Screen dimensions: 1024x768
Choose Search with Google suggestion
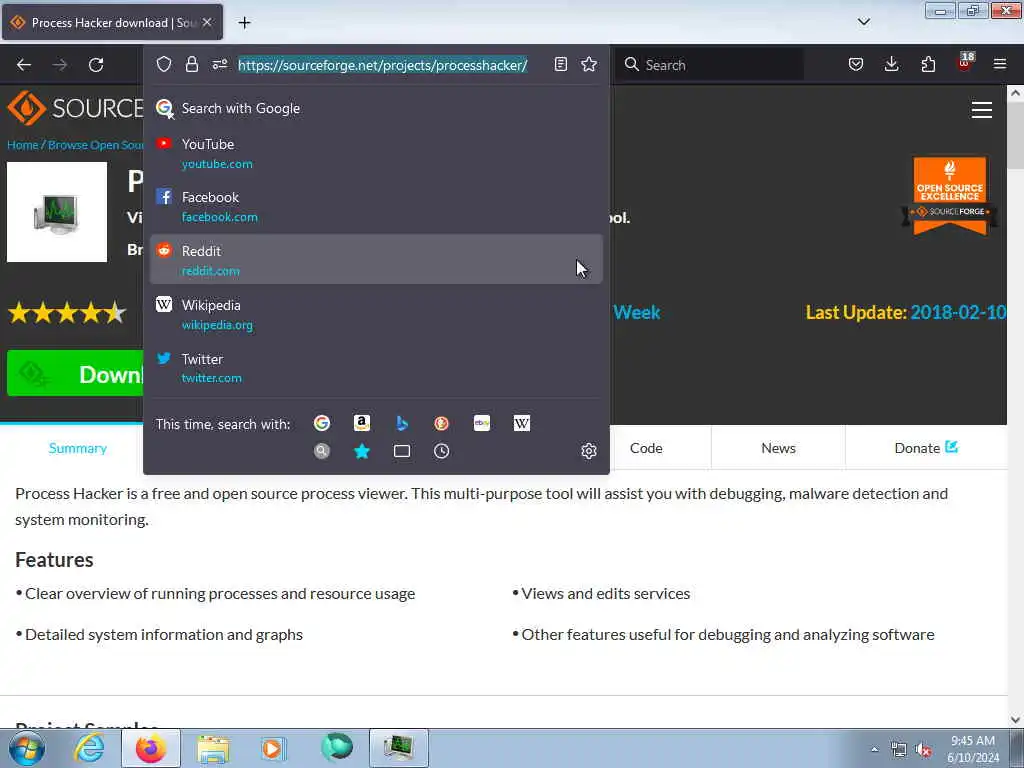coord(376,108)
